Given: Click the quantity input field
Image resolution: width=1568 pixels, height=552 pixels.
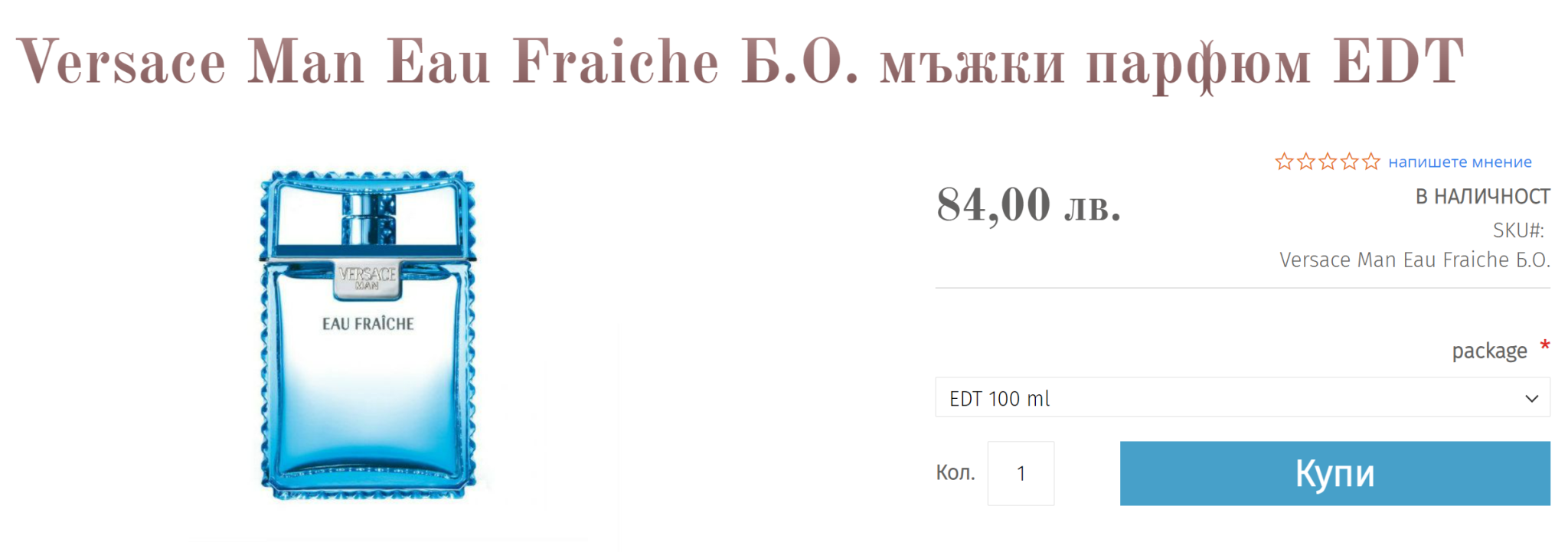Looking at the screenshot, I should click(x=1020, y=473).
